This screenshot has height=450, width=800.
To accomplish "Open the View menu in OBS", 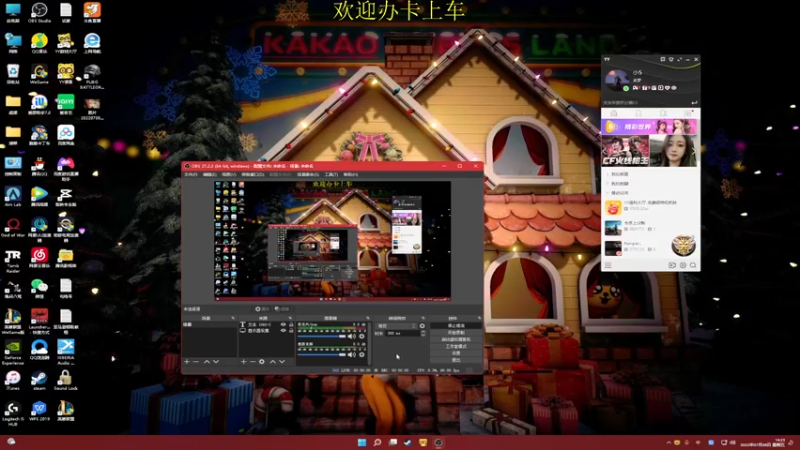I will (229, 174).
